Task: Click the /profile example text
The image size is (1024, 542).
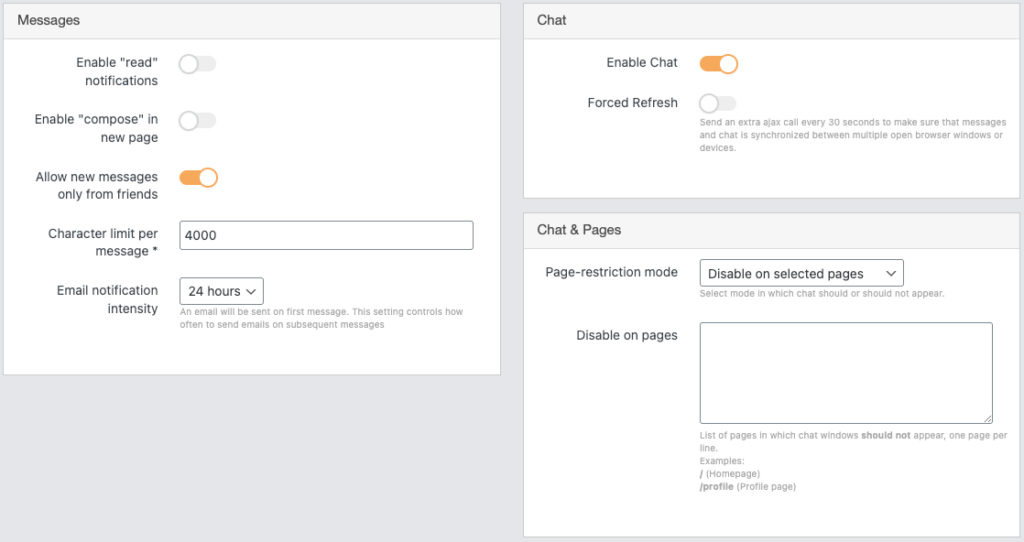Action: pyautogui.click(x=717, y=487)
